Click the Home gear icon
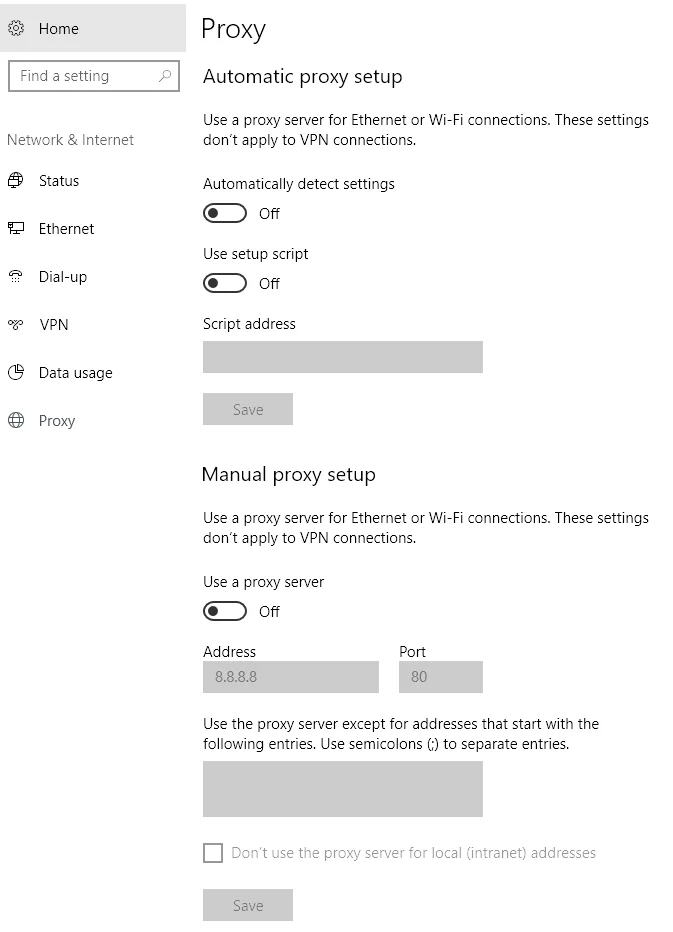Screen dimensions: 673x932 coord(16,28)
